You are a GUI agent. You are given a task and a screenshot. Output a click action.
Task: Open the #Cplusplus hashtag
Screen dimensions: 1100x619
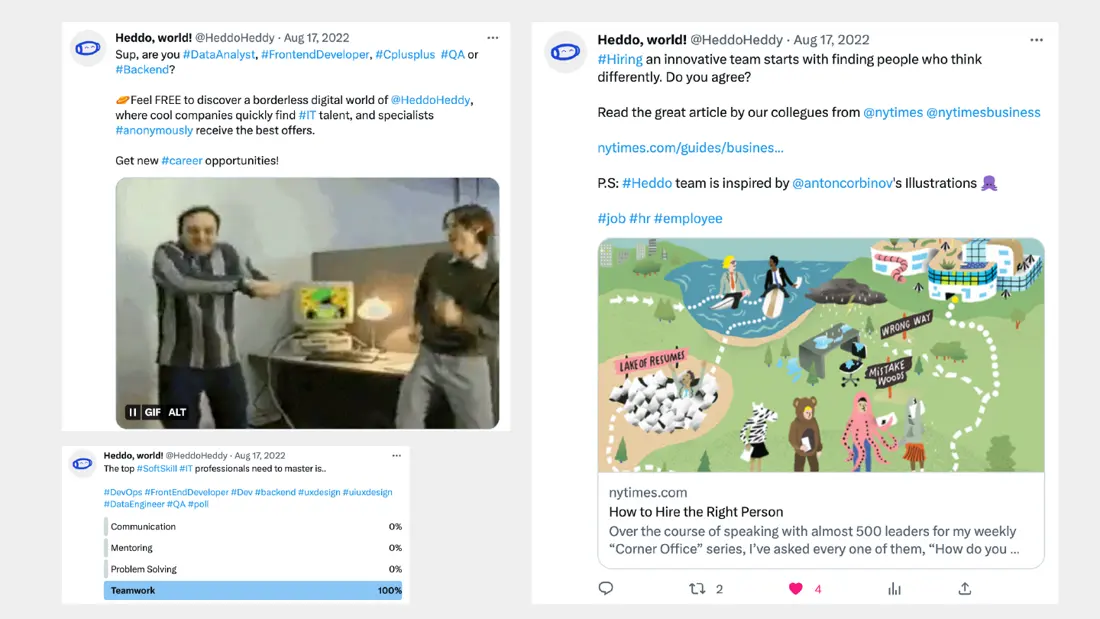(405, 55)
